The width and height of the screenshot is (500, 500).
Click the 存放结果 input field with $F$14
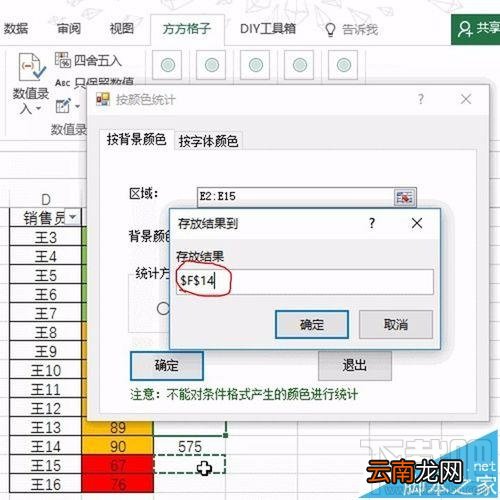(305, 282)
